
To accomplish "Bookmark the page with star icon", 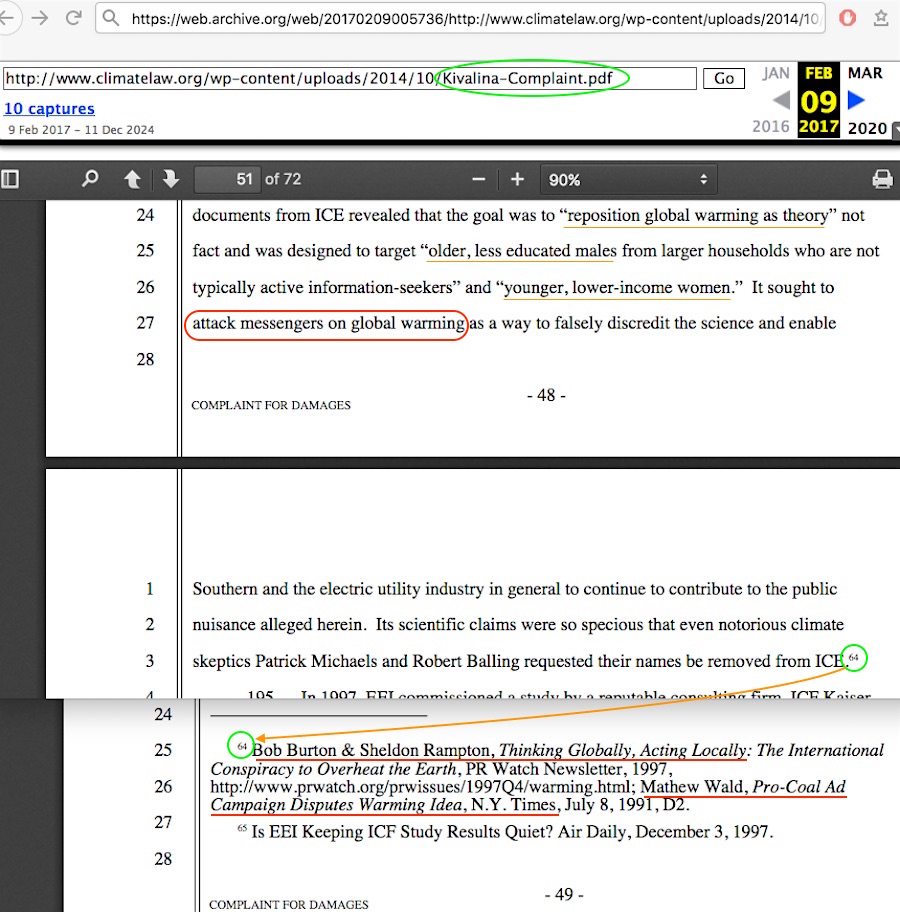I will point(881,18).
